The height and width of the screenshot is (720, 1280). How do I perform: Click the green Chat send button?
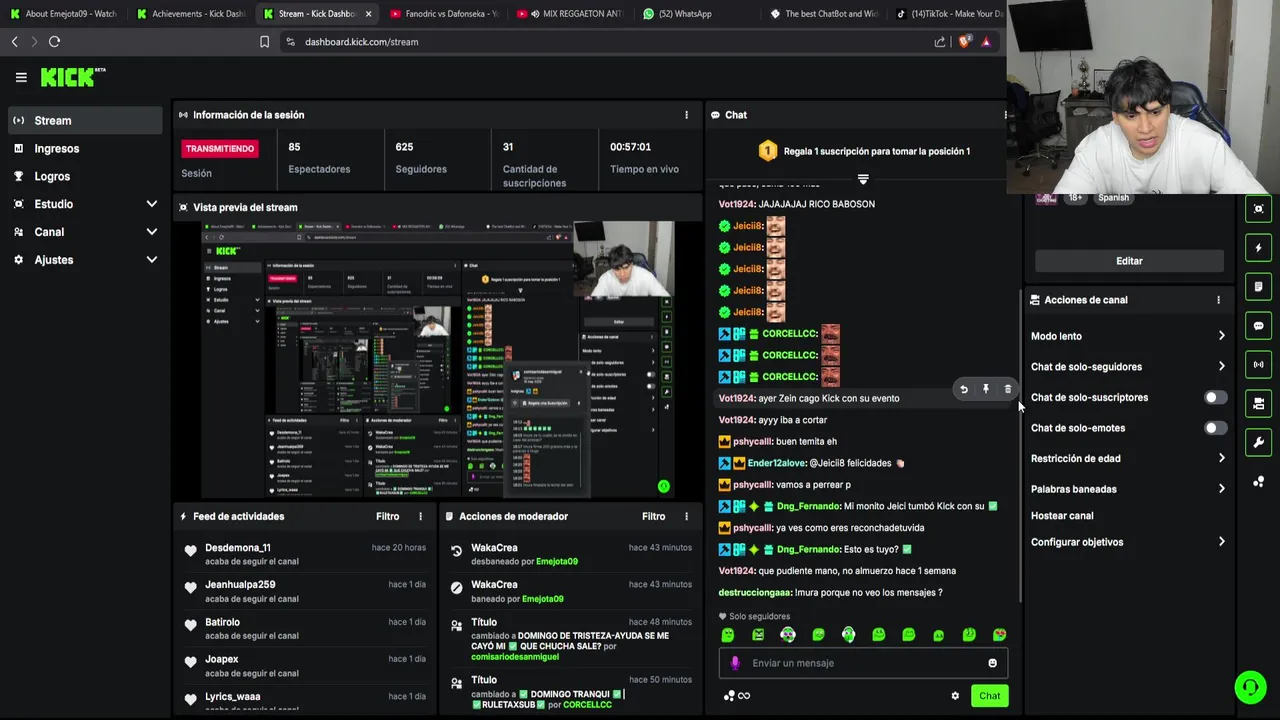(989, 696)
